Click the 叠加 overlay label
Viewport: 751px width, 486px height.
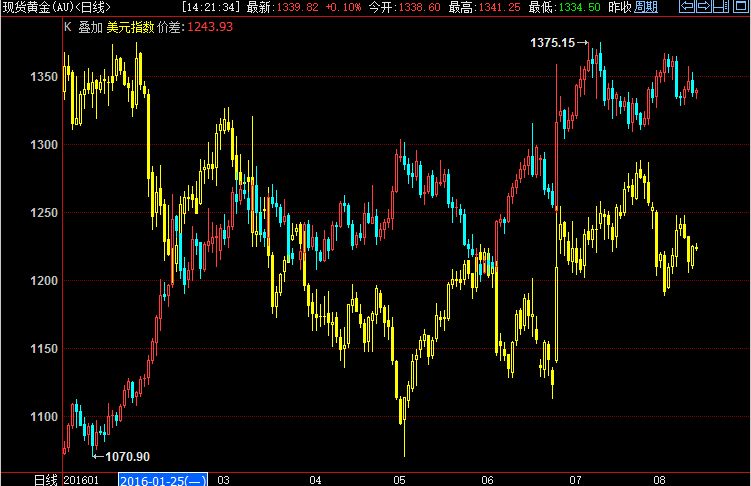tap(91, 27)
